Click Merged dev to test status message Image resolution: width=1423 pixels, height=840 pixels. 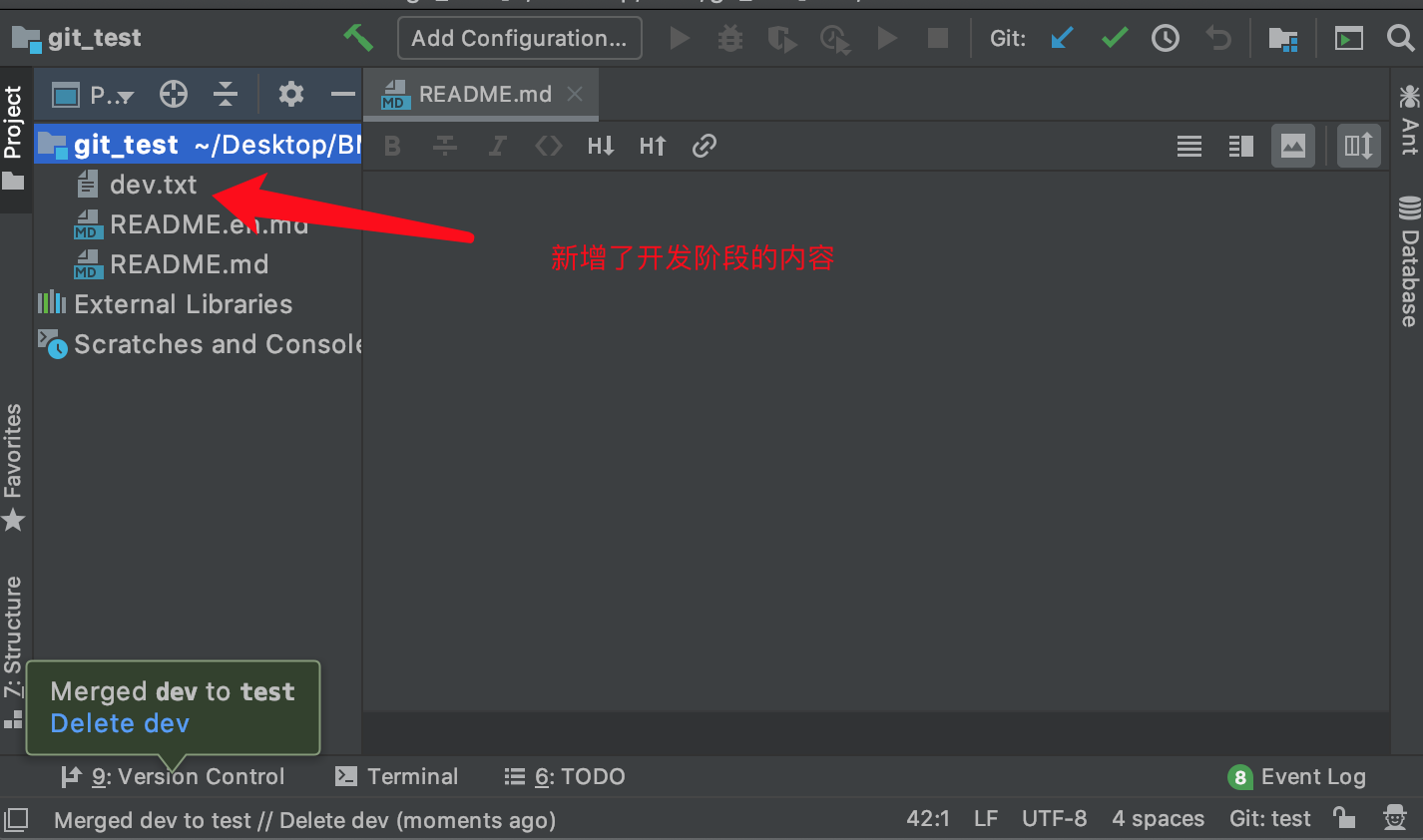304,820
